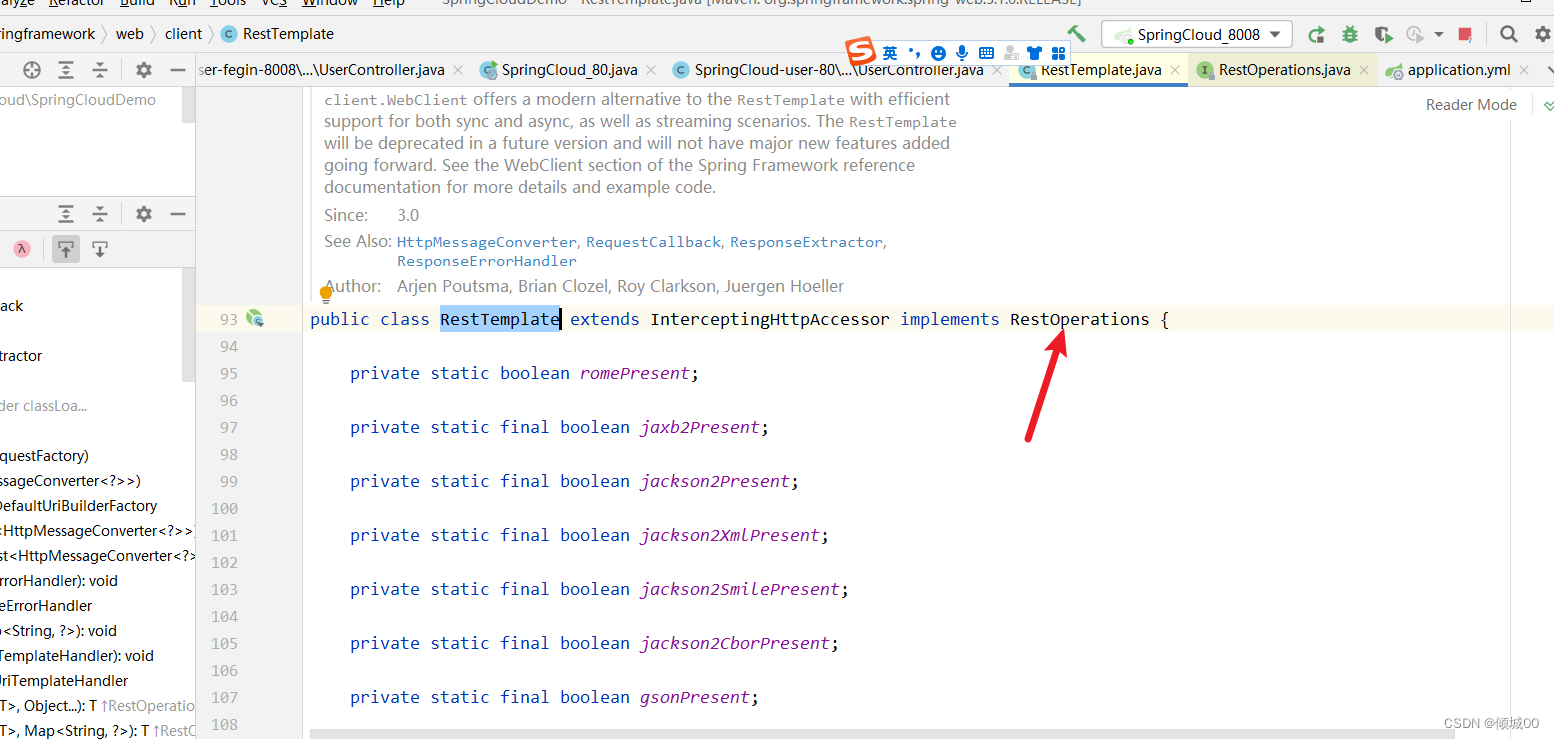Click the green inspection checkmark widget
The image size is (1554, 739).
point(1548,105)
